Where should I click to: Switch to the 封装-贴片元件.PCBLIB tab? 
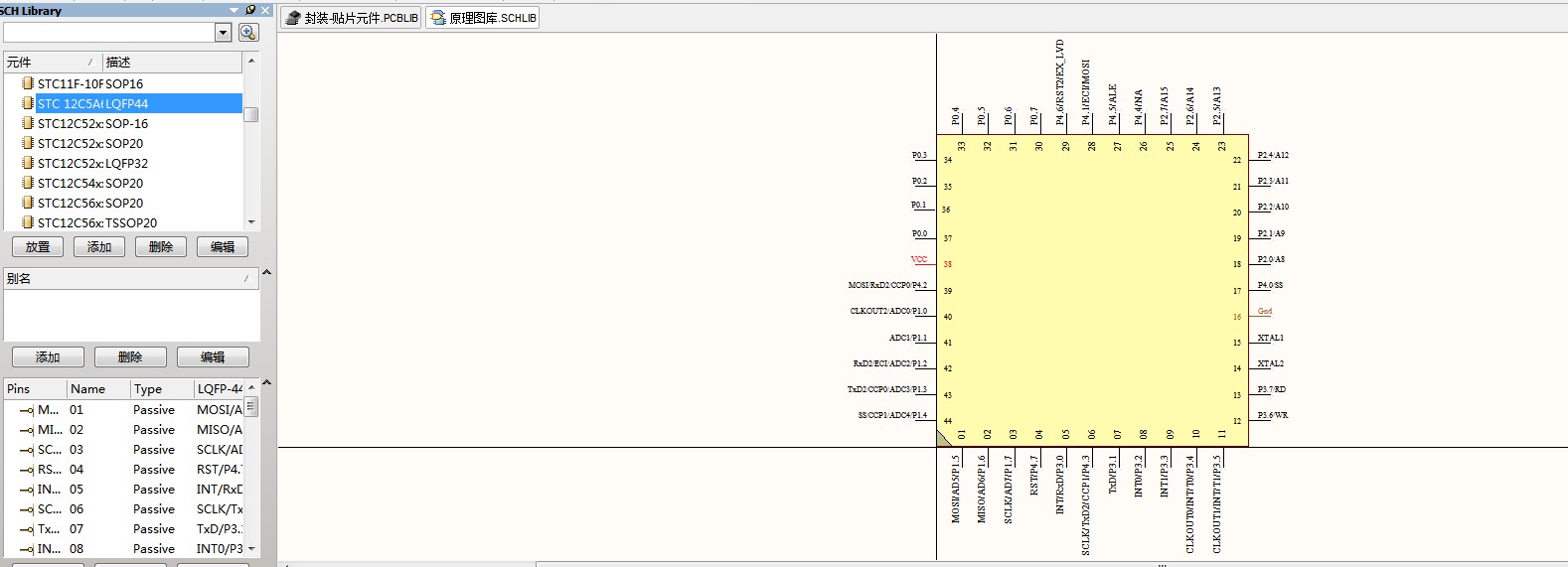click(x=352, y=18)
